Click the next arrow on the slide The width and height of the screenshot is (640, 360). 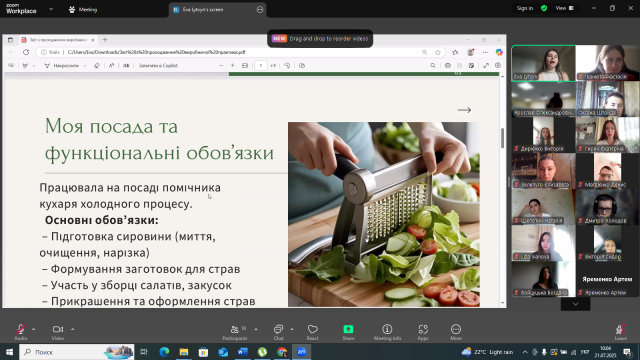[464, 110]
